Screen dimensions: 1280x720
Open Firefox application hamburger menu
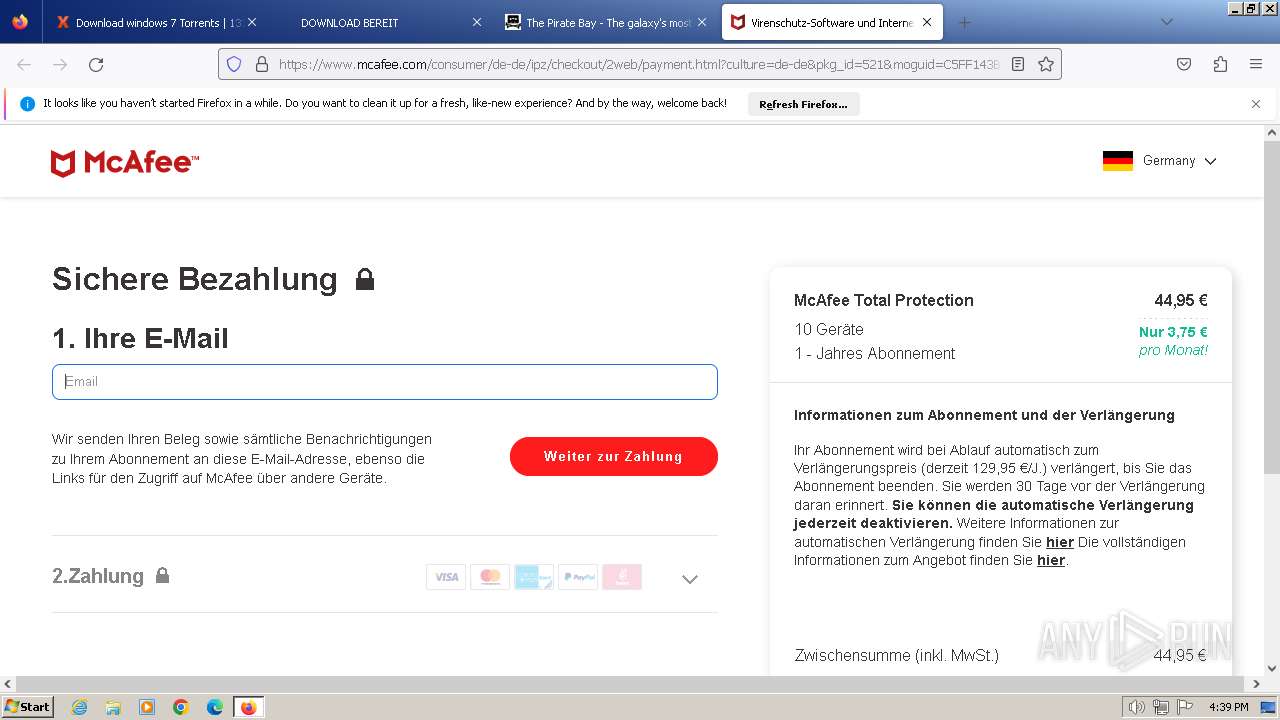[1256, 64]
